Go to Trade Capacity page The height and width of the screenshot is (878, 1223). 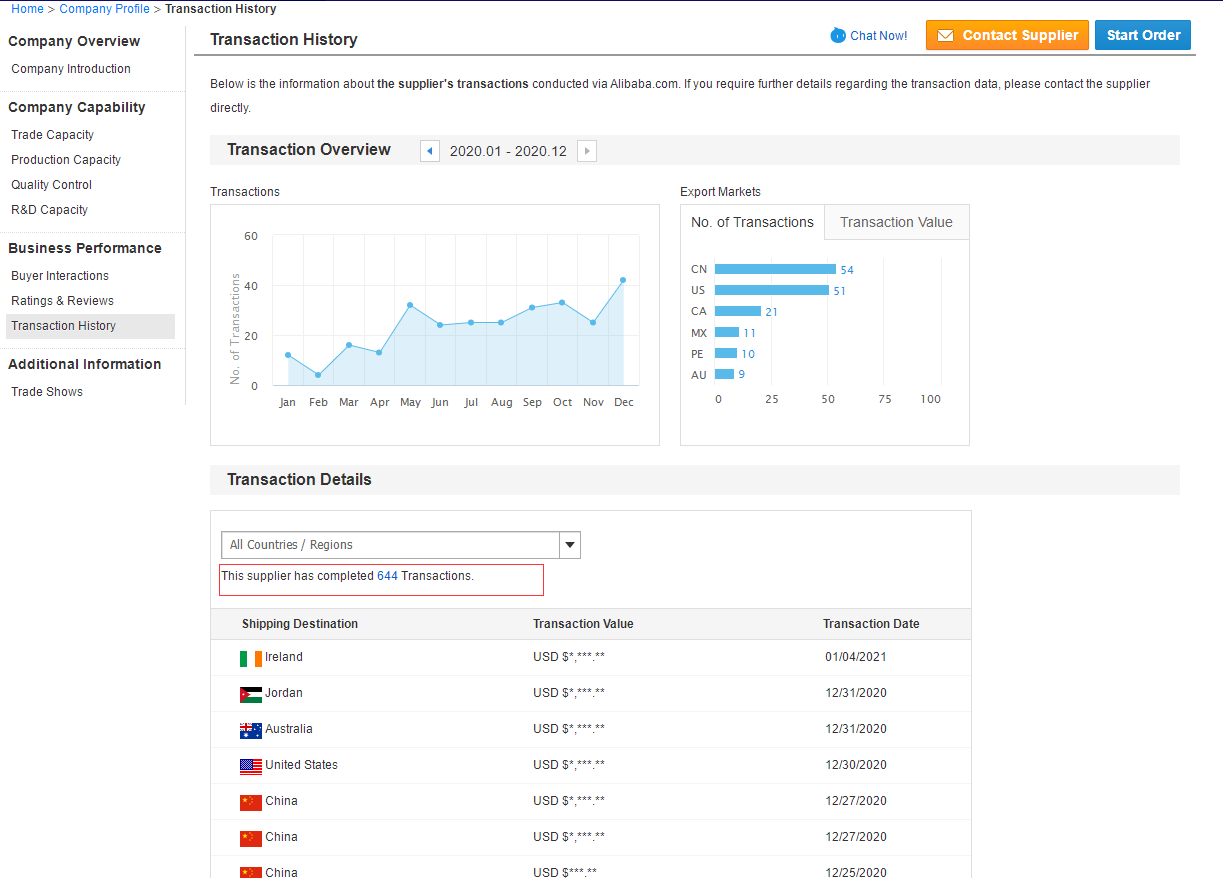click(52, 135)
